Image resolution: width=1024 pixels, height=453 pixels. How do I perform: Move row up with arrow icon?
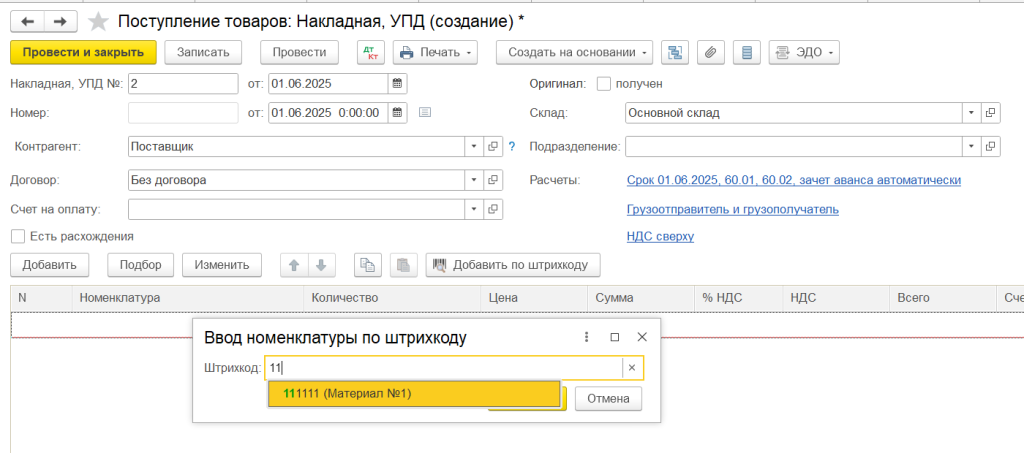click(294, 265)
